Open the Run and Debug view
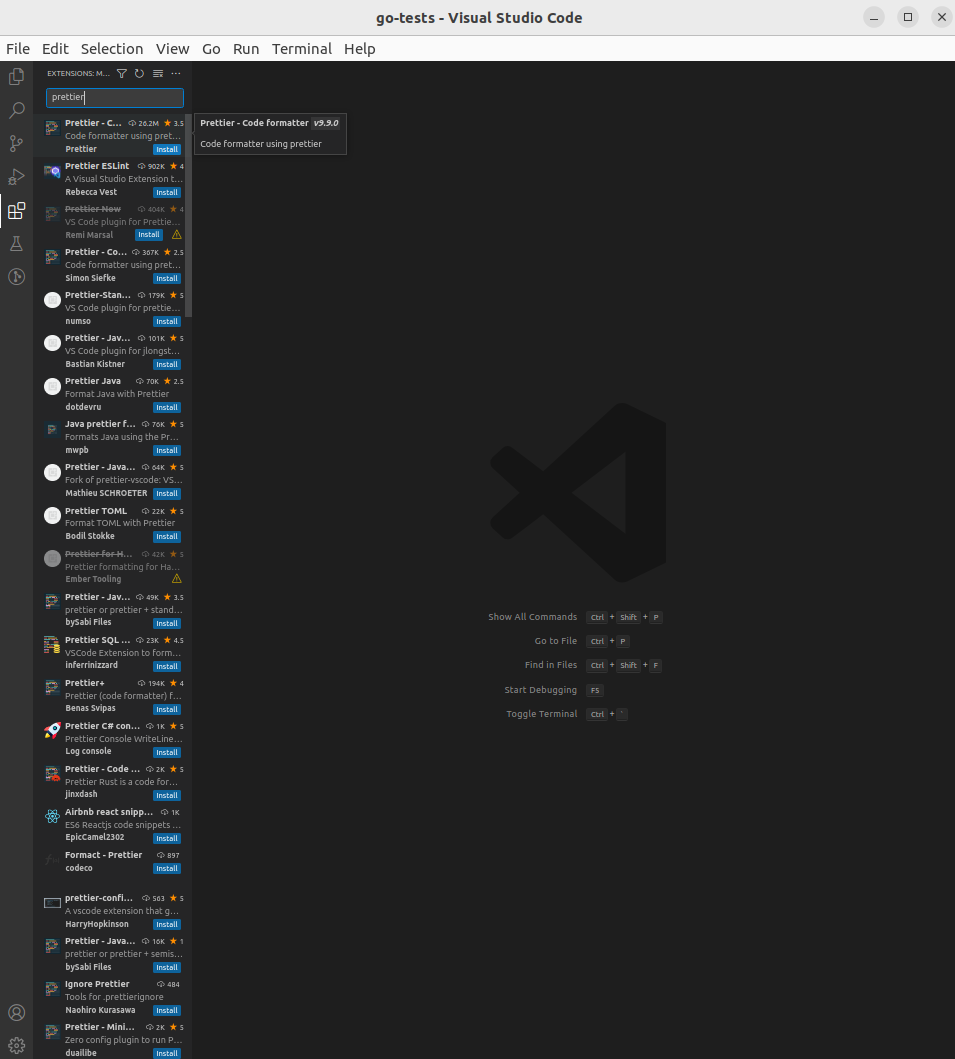This screenshot has width=955, height=1059. pyautogui.click(x=16, y=177)
